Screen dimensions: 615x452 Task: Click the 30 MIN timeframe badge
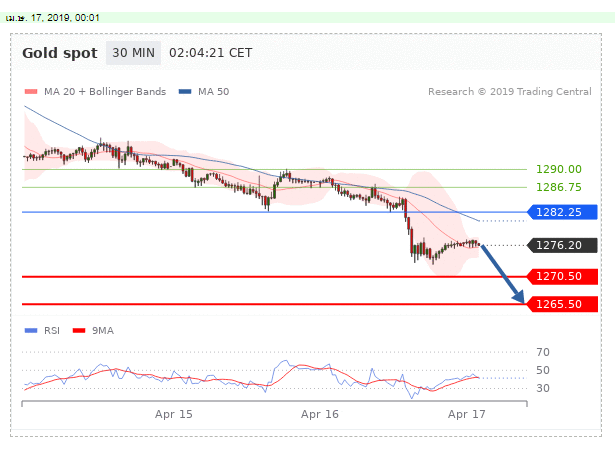click(x=133, y=53)
